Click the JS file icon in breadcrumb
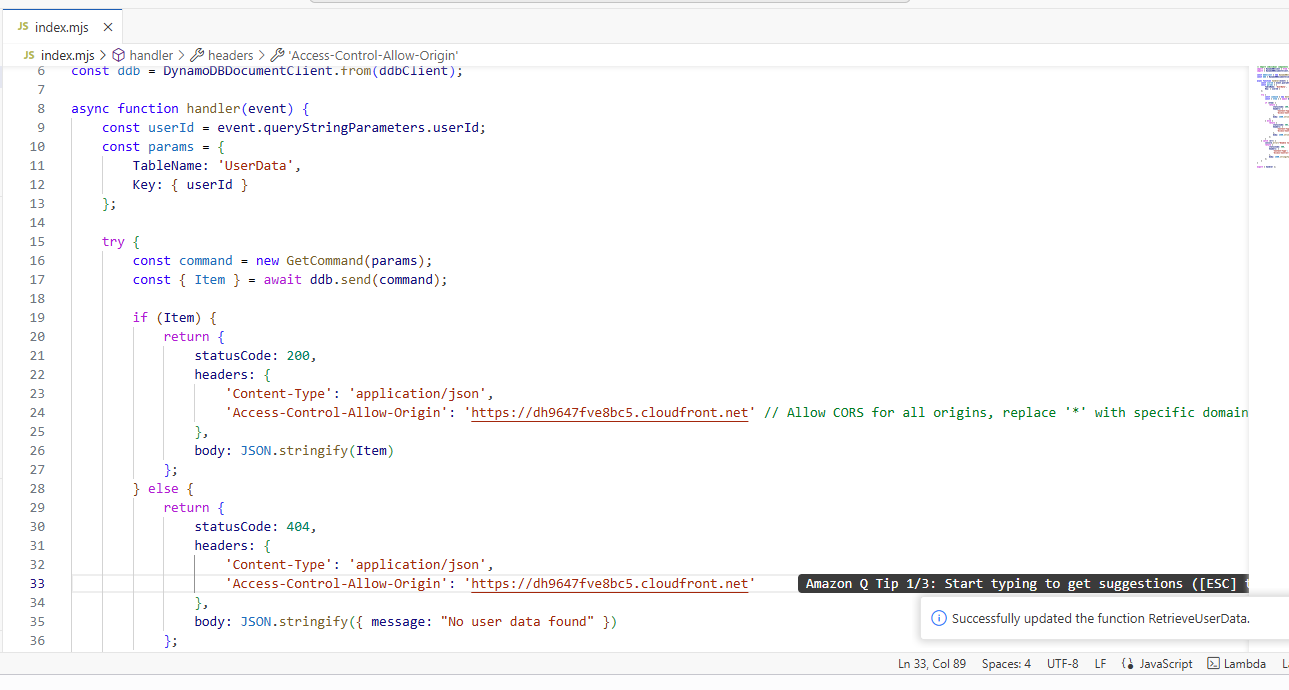This screenshot has height=690, width=1289. tap(29, 56)
